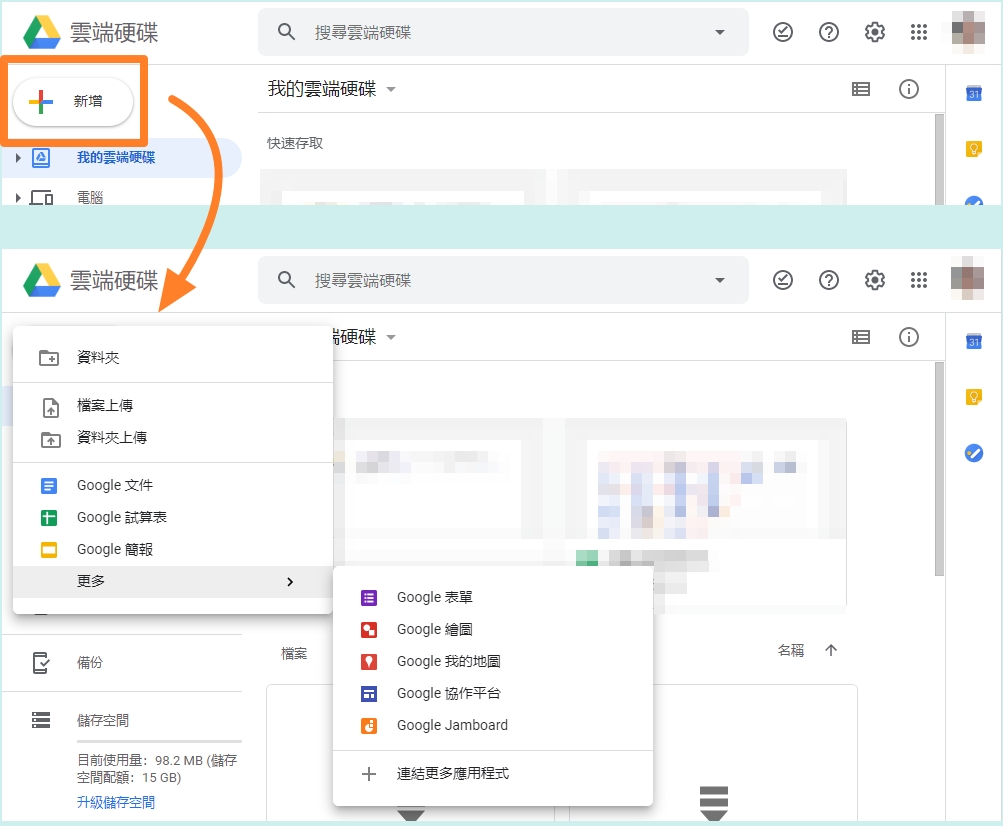Open the Keep side panel icon in the lower screenshot
Viewport: 1003px width, 826px height.
[974, 397]
